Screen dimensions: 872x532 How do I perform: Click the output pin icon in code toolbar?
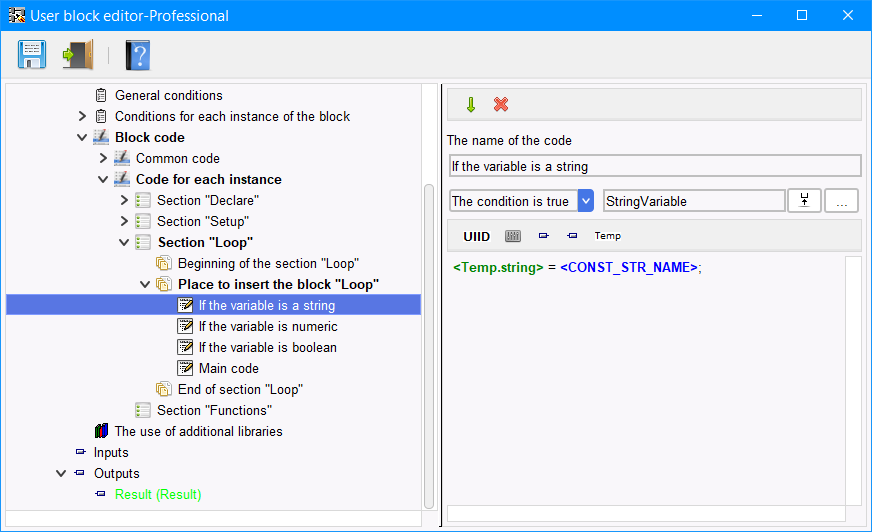572,236
